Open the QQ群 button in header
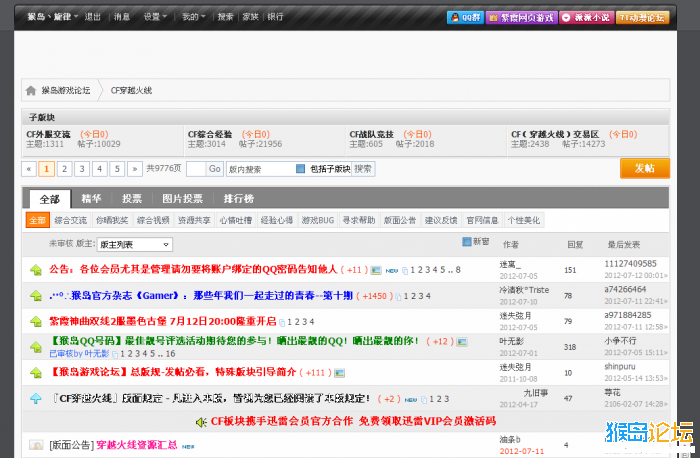The width and height of the screenshot is (700, 458). (465, 17)
